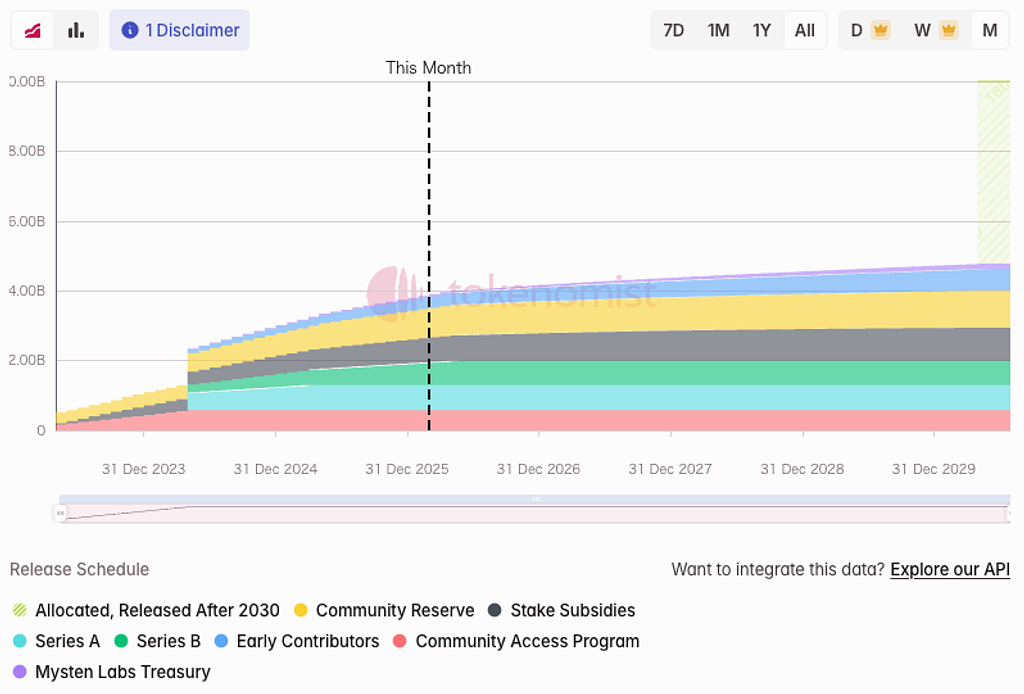Viewport: 1024px width, 694px height.
Task: Click the right handle of range slider
Action: coord(1007,514)
